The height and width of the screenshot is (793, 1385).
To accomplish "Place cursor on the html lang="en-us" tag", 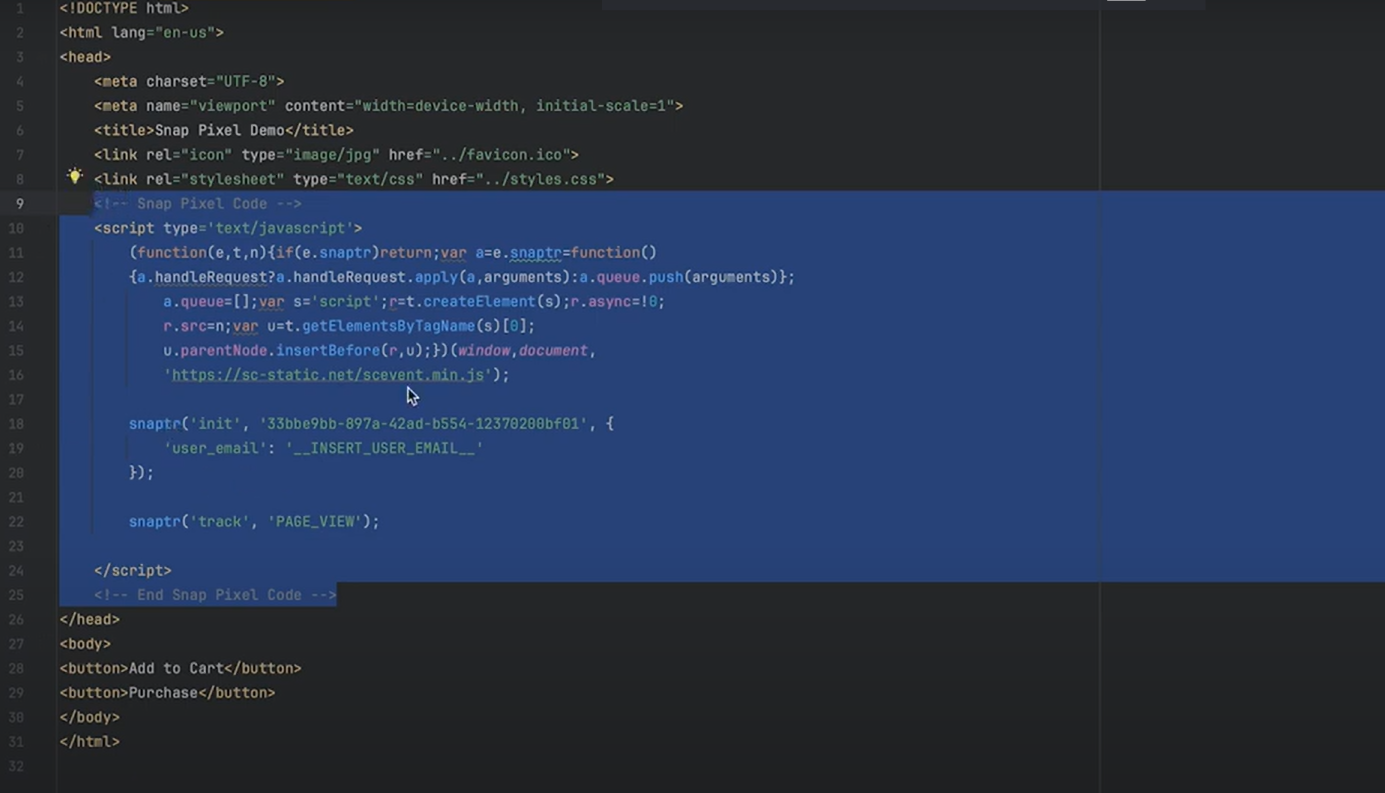I will (x=141, y=32).
